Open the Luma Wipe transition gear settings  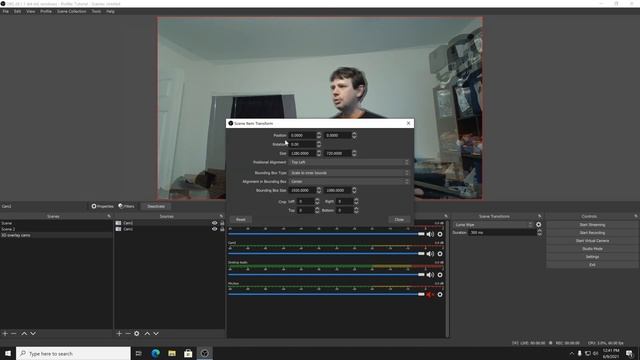538,224
